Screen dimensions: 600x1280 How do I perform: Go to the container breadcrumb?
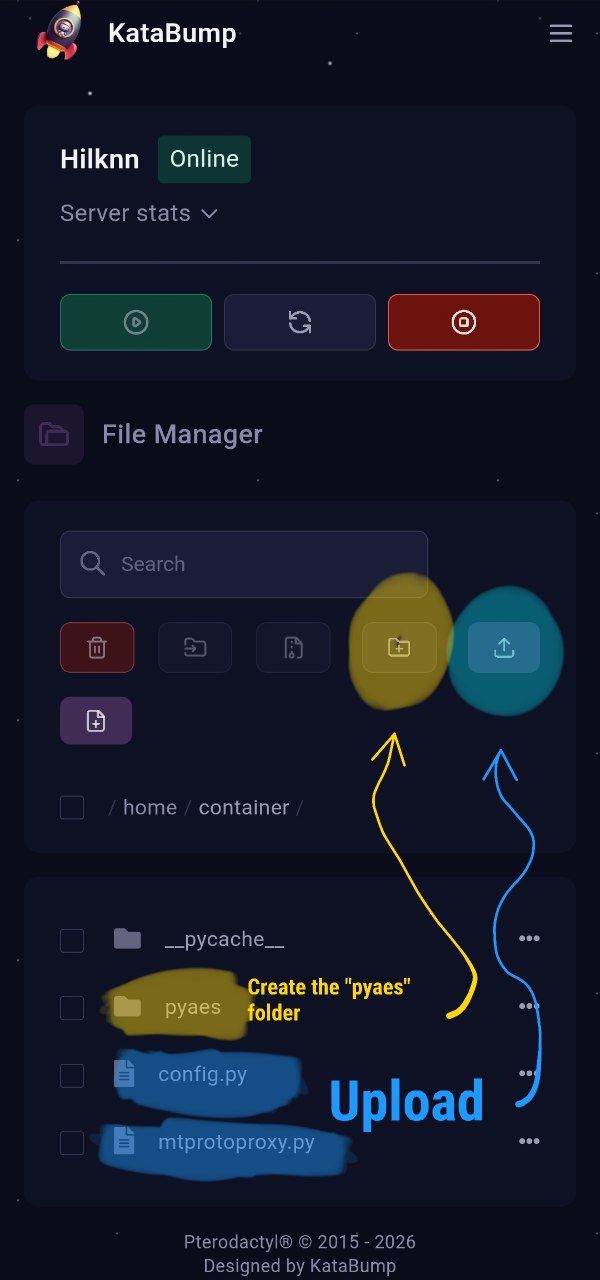coord(244,807)
